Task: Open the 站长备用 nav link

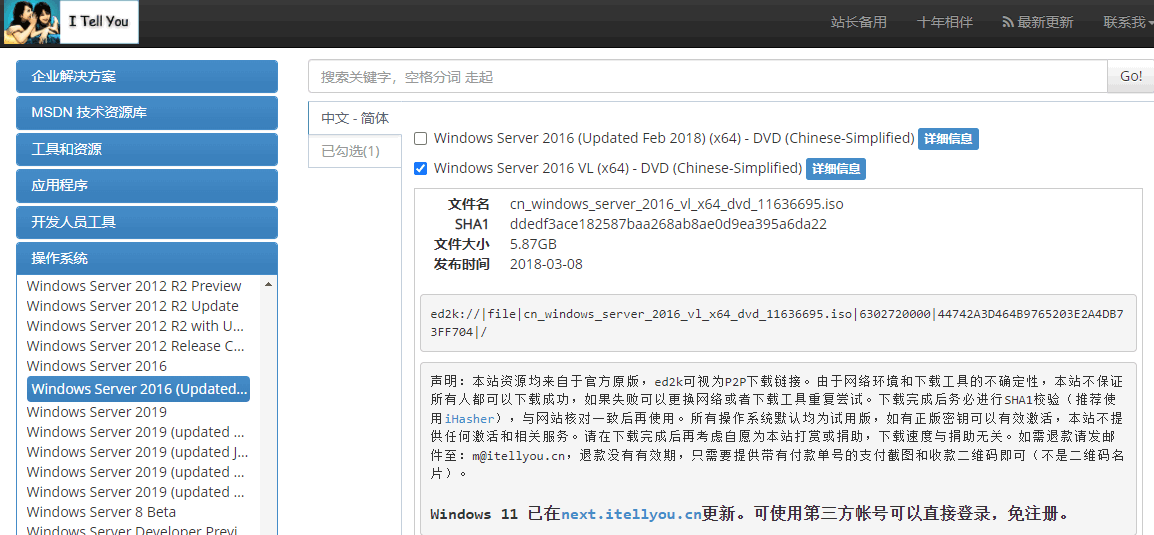Action: point(859,22)
